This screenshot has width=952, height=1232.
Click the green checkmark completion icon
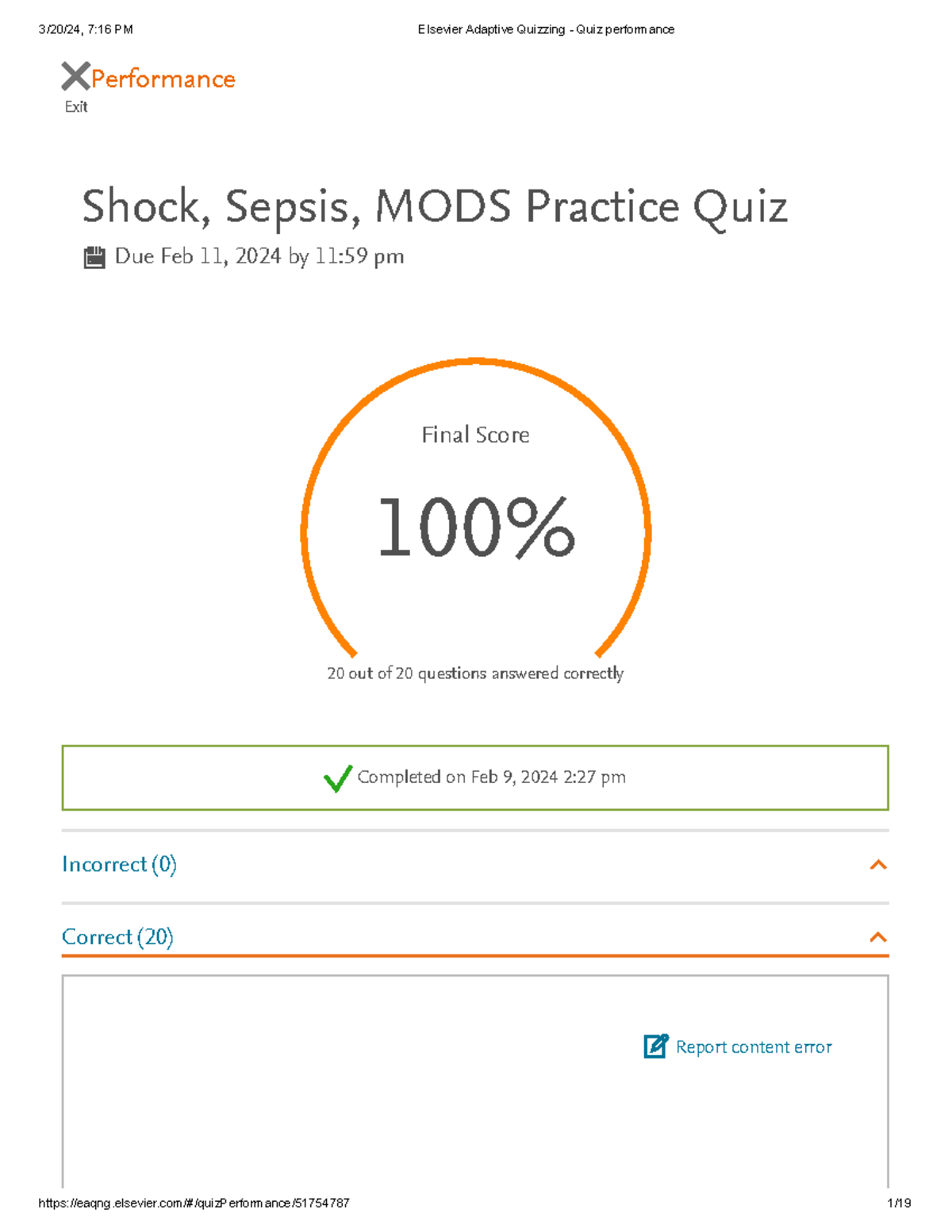click(x=337, y=779)
